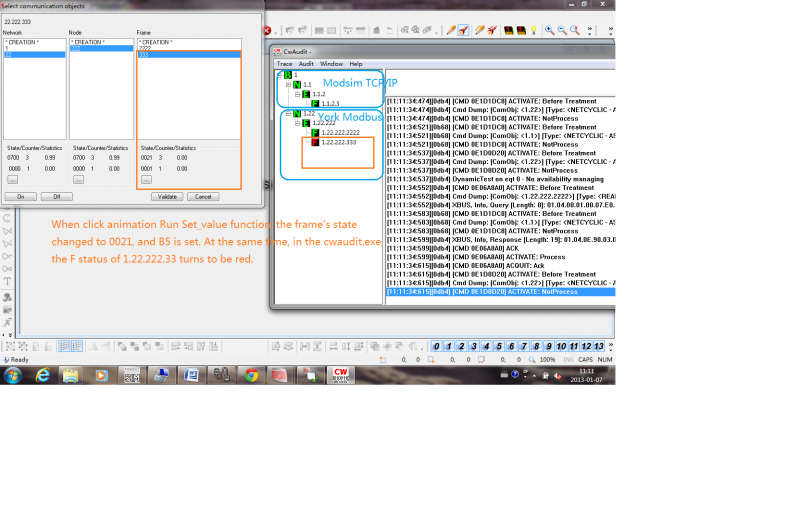Toggle layer 3 button in bottom toolbar
800x530 pixels.
(474, 346)
